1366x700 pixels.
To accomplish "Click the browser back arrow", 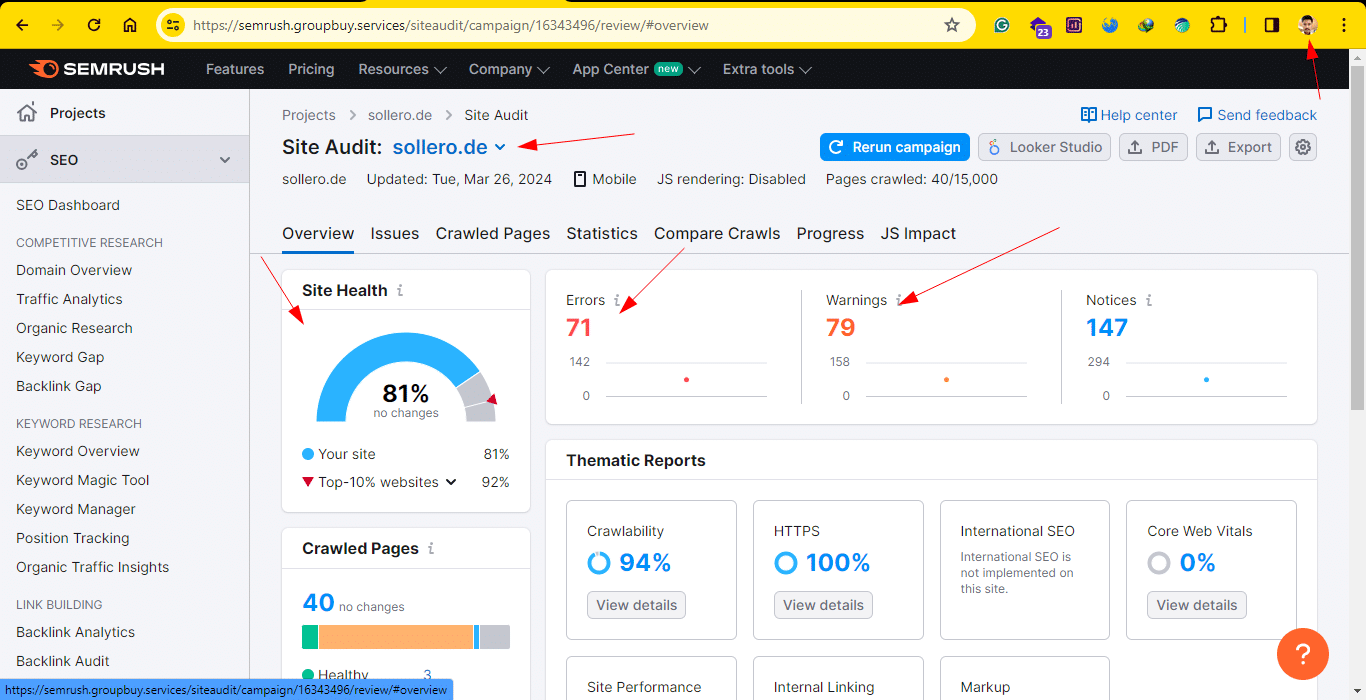I will [22, 25].
